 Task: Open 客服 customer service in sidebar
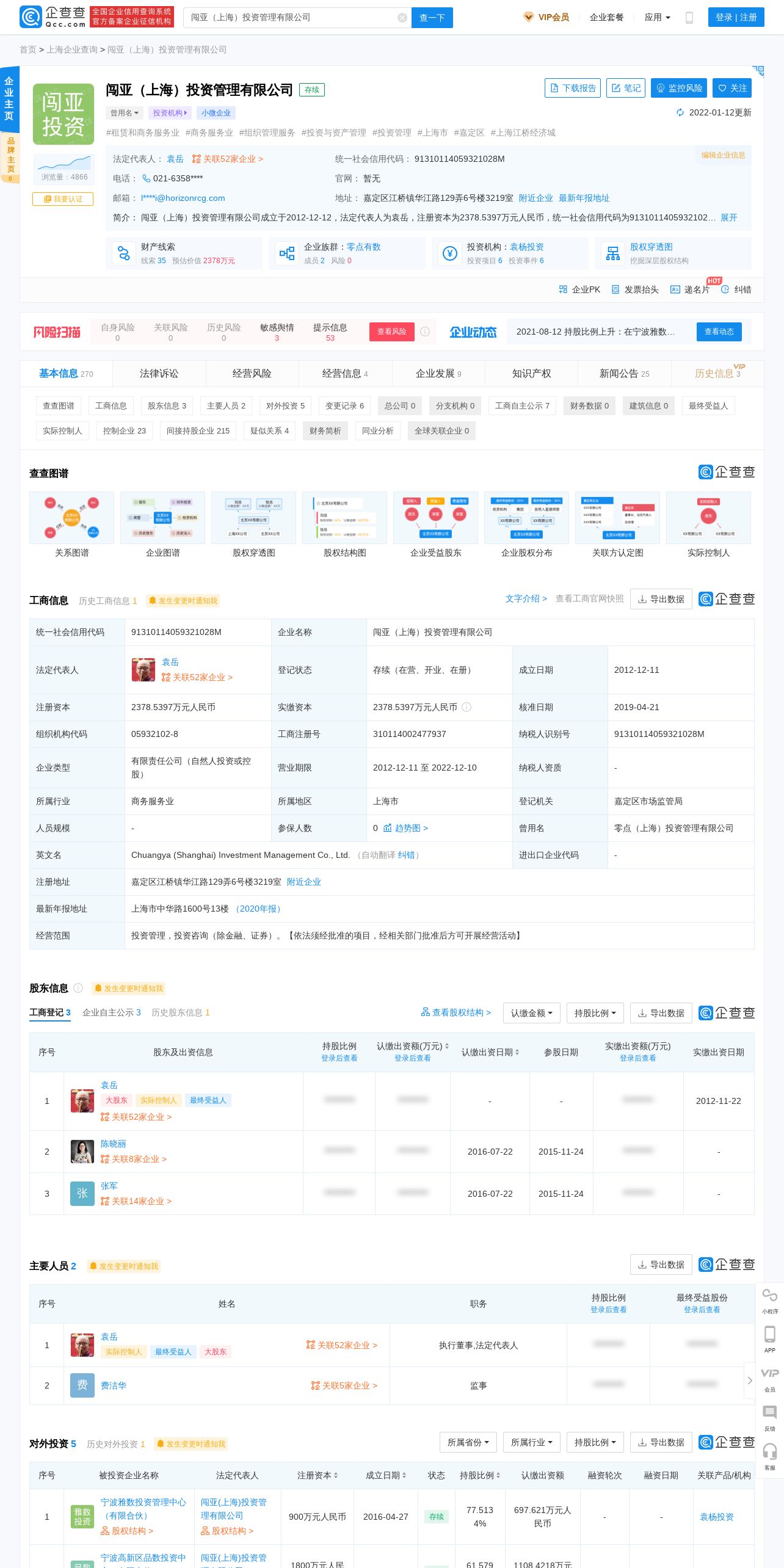(770, 1457)
